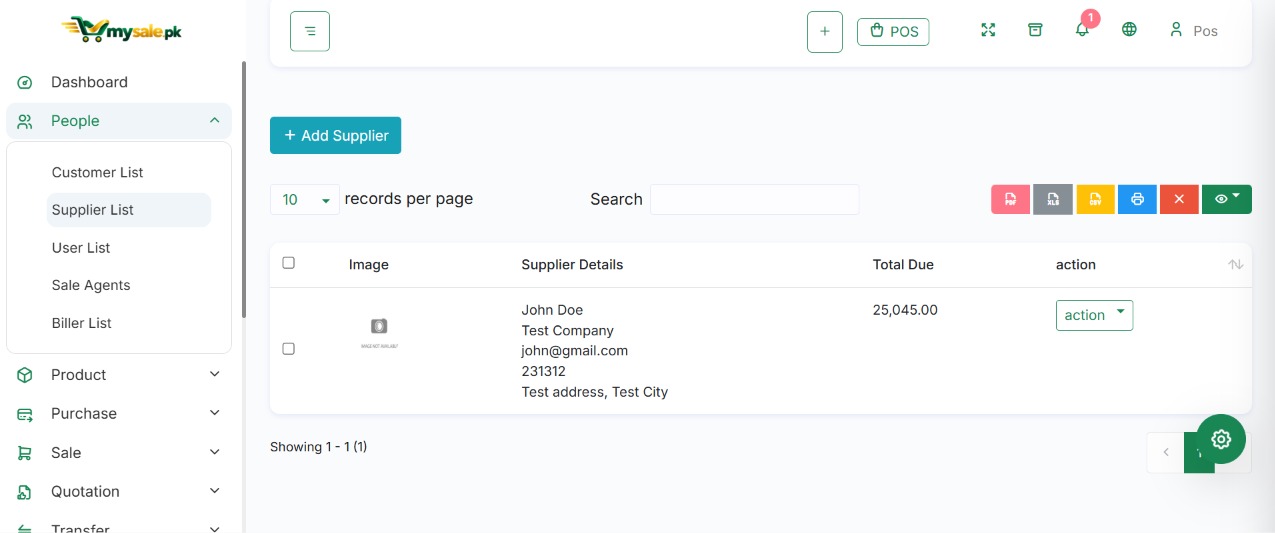Click the mysale.pk logo

click(x=121, y=29)
